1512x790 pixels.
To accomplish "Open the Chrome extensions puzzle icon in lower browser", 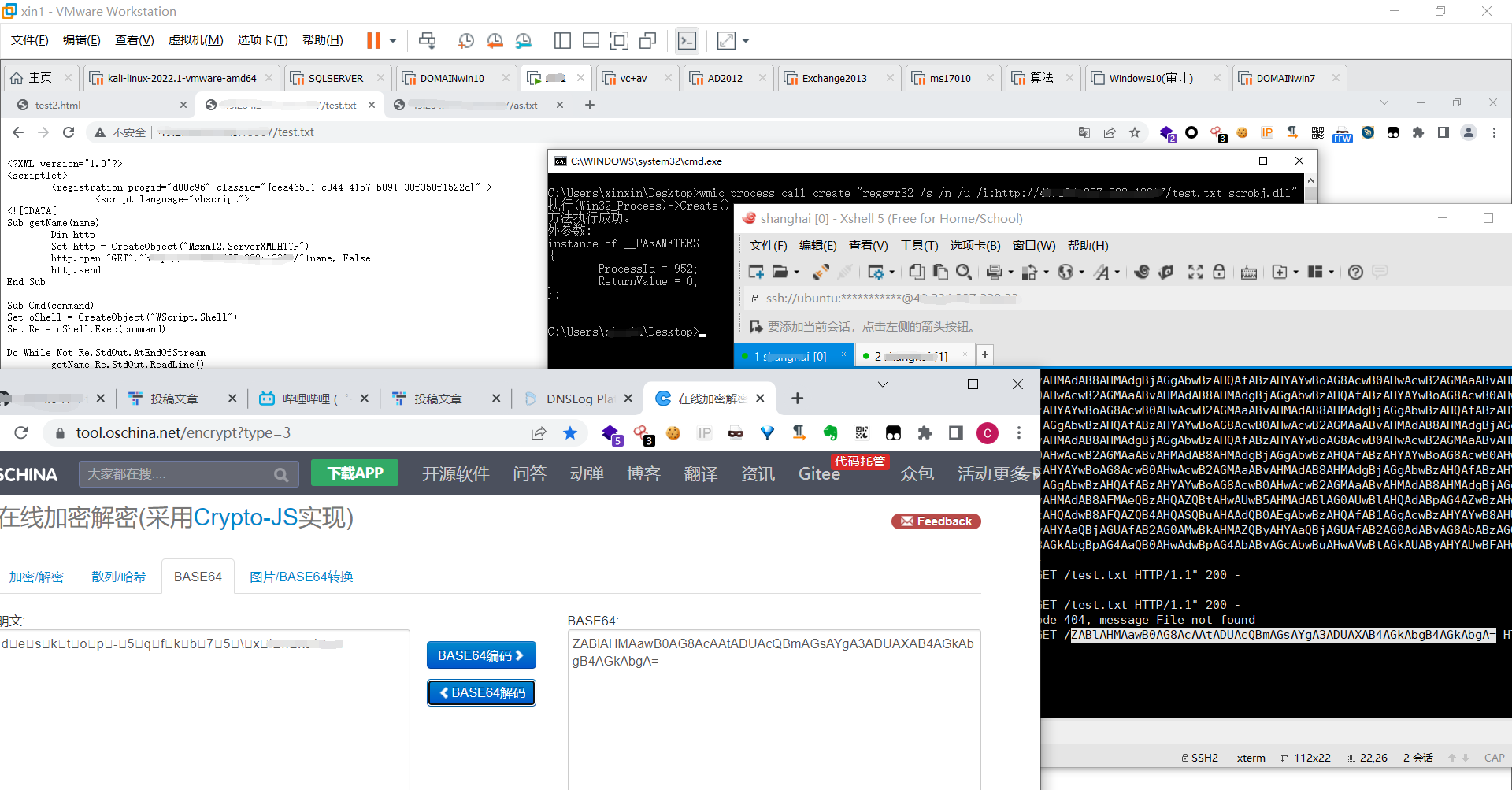I will [925, 432].
